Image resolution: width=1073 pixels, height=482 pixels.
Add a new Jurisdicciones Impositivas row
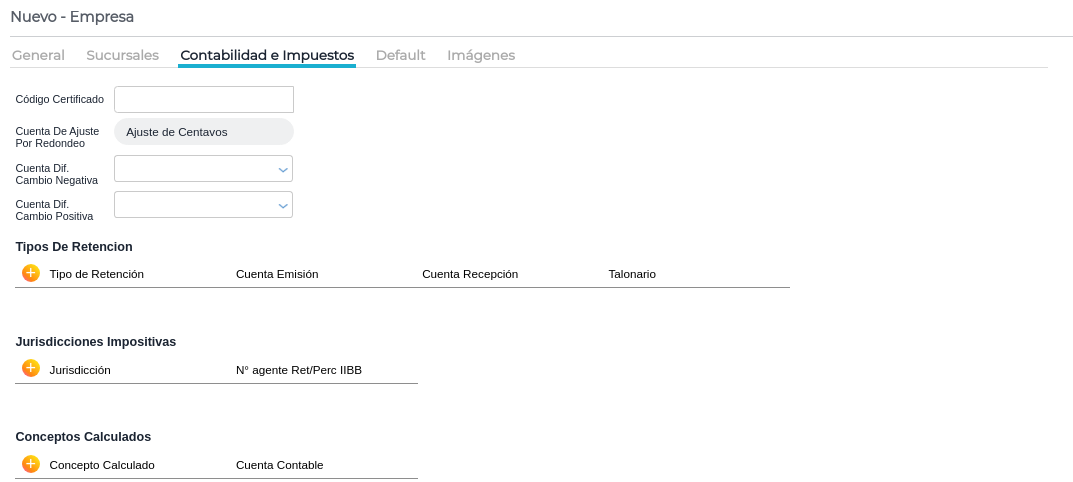31,369
